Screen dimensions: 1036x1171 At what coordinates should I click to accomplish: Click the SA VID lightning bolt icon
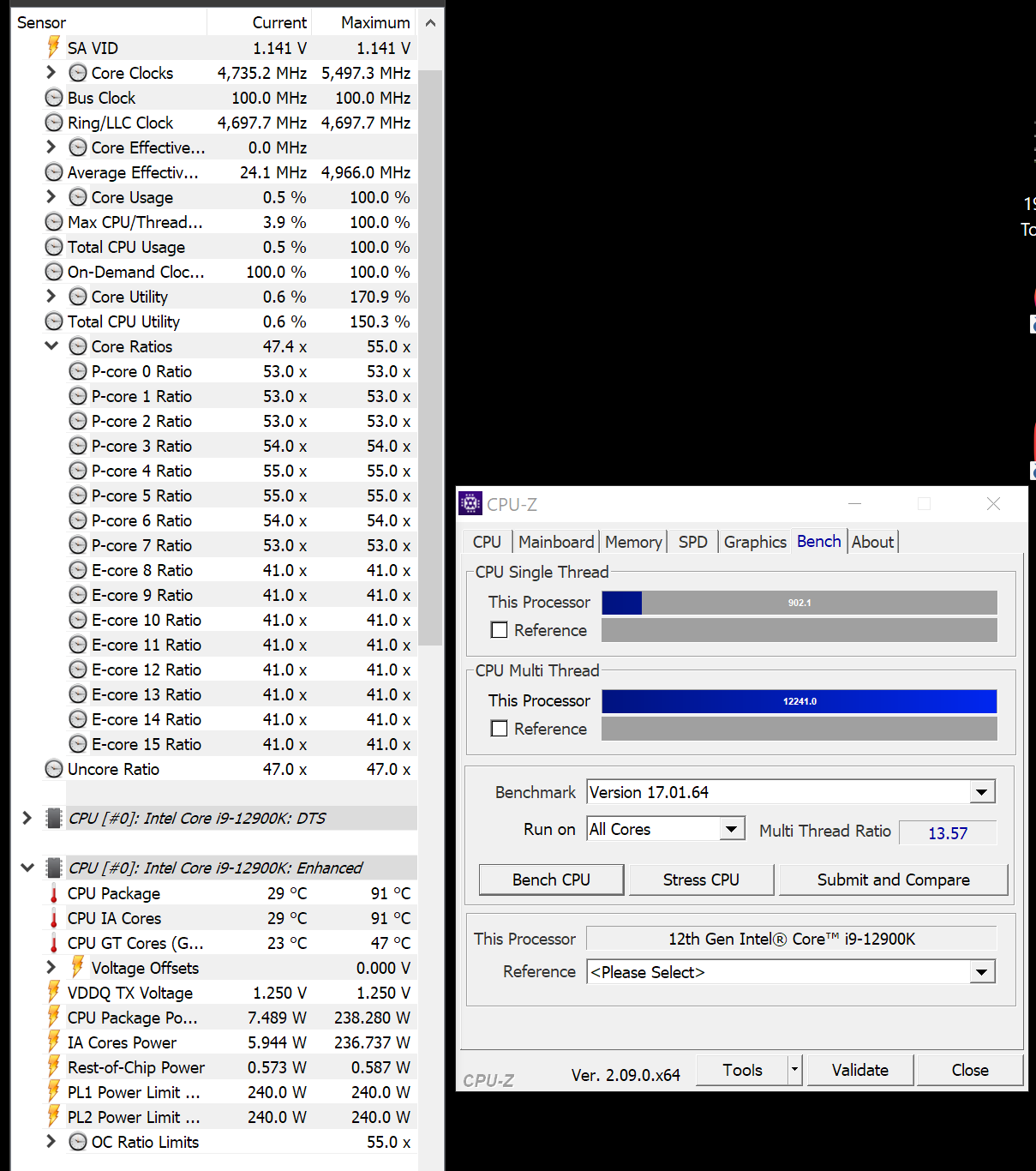53,47
